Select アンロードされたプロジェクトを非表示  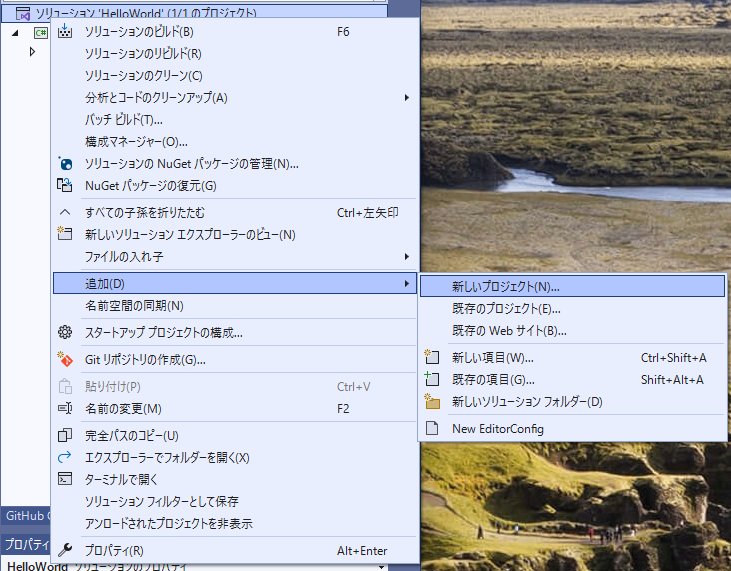[x=235, y=523]
